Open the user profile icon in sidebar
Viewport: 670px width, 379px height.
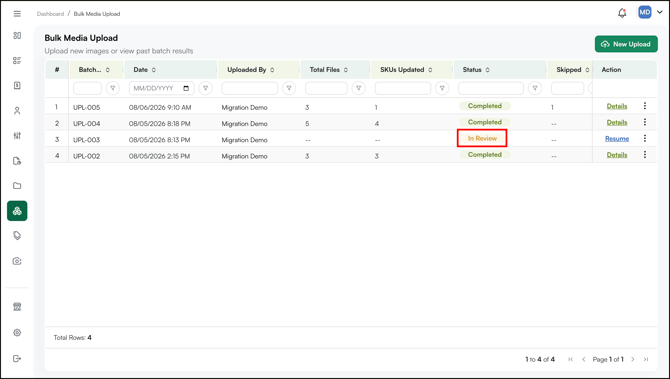[x=17, y=111]
